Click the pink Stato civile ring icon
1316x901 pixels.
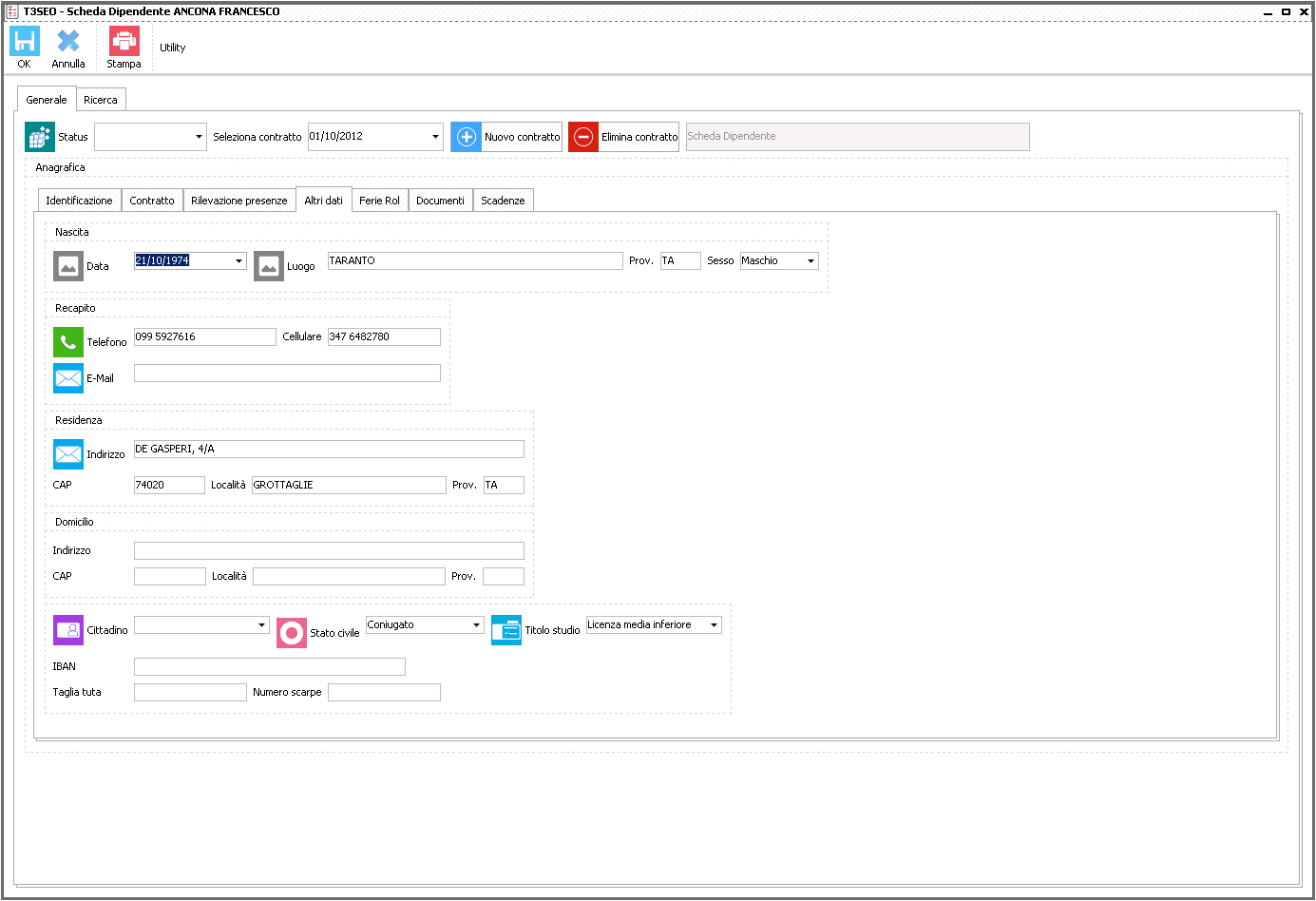[292, 633]
